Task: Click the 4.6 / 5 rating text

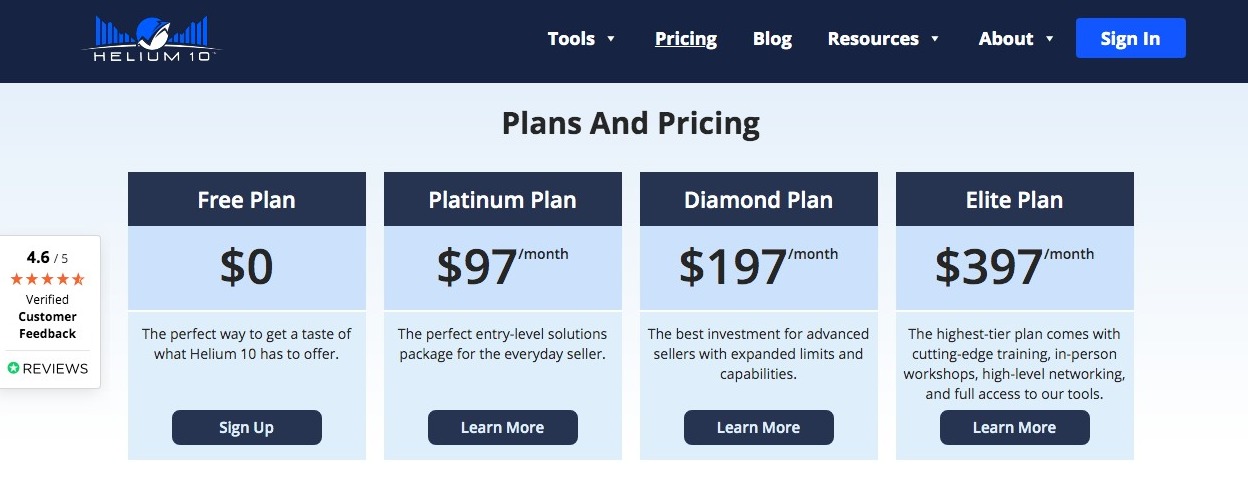Action: [48, 257]
